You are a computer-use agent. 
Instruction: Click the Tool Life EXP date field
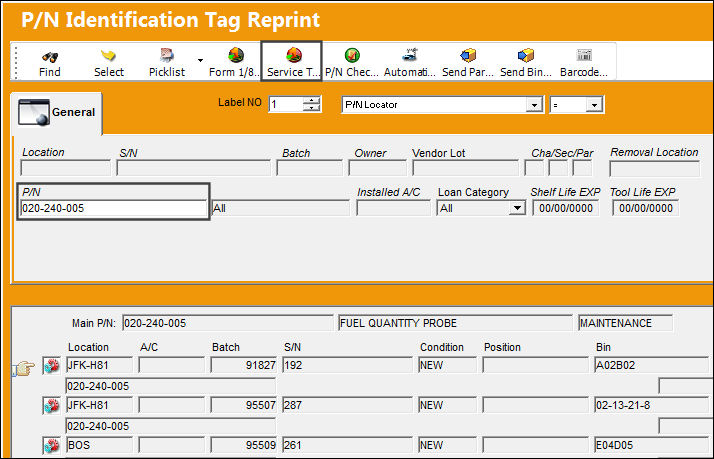click(645, 208)
